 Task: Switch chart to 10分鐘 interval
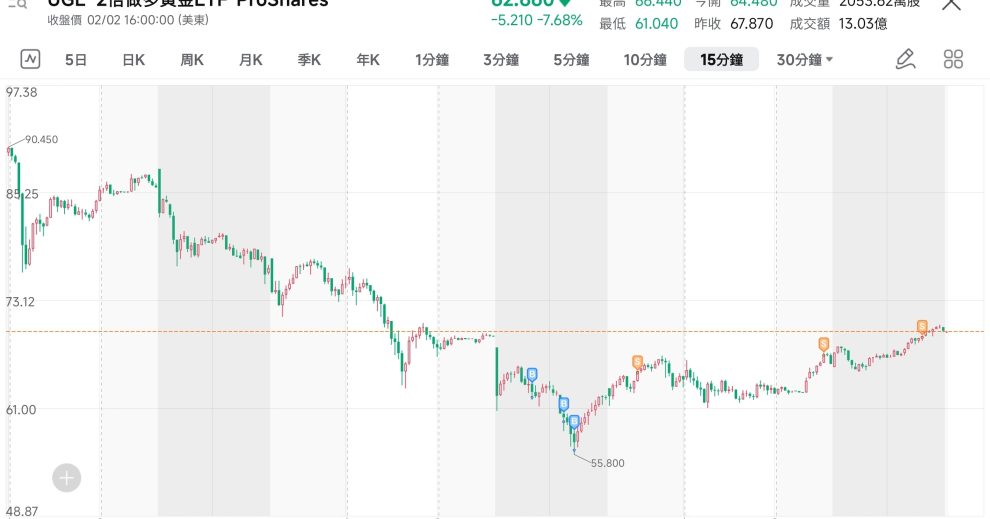pos(645,60)
